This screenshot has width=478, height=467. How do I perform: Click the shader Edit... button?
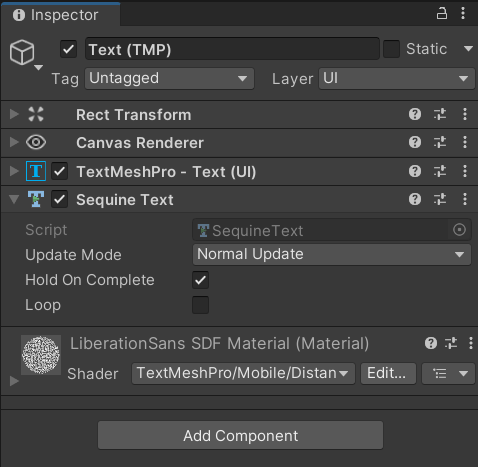388,373
